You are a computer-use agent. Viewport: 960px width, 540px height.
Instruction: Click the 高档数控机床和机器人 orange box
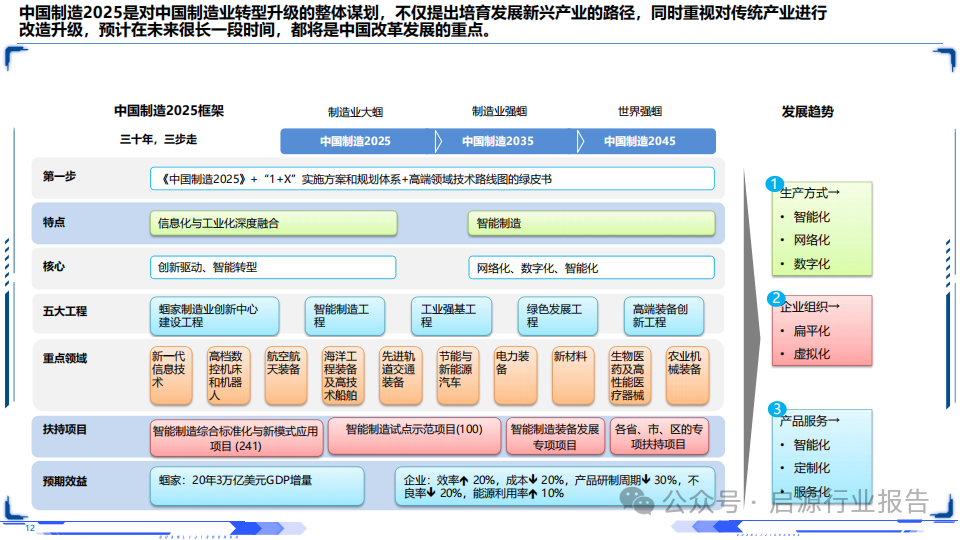click(x=228, y=376)
